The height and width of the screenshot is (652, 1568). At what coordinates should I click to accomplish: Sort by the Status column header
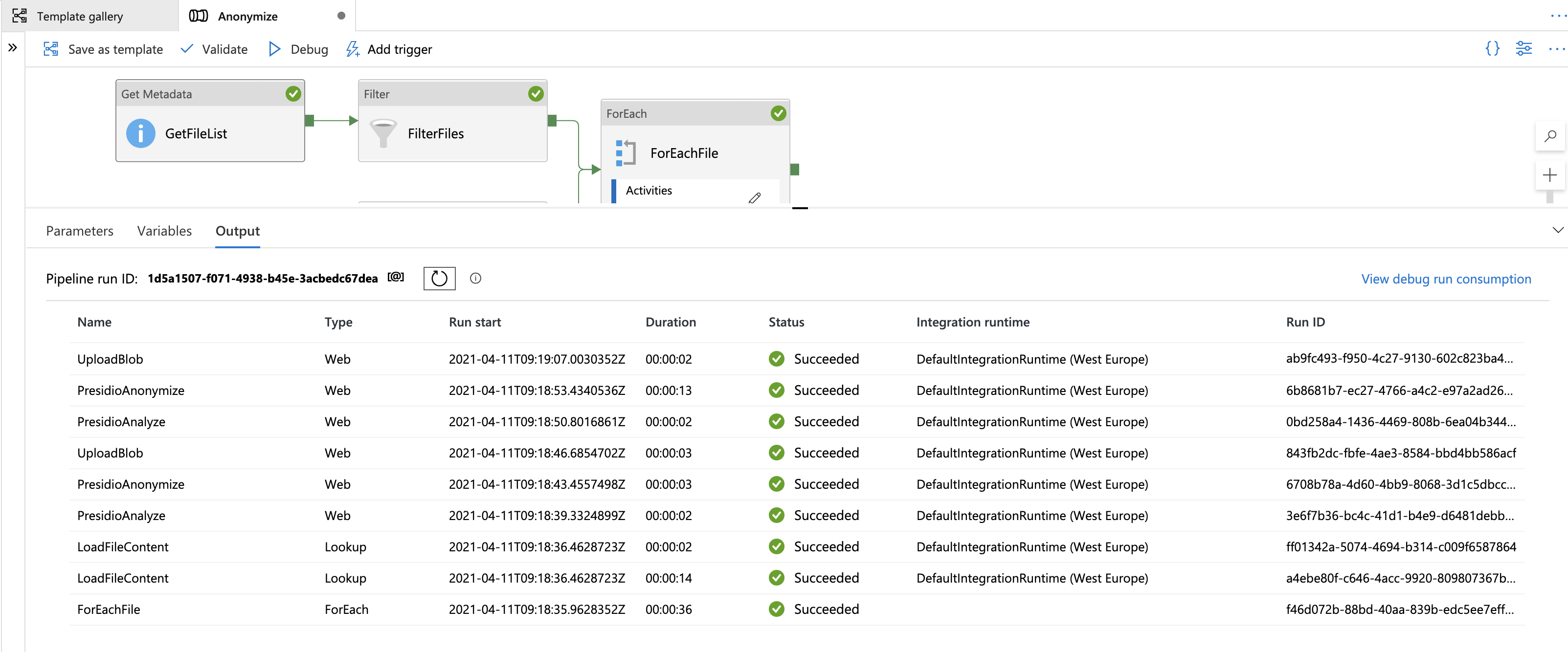(786, 322)
